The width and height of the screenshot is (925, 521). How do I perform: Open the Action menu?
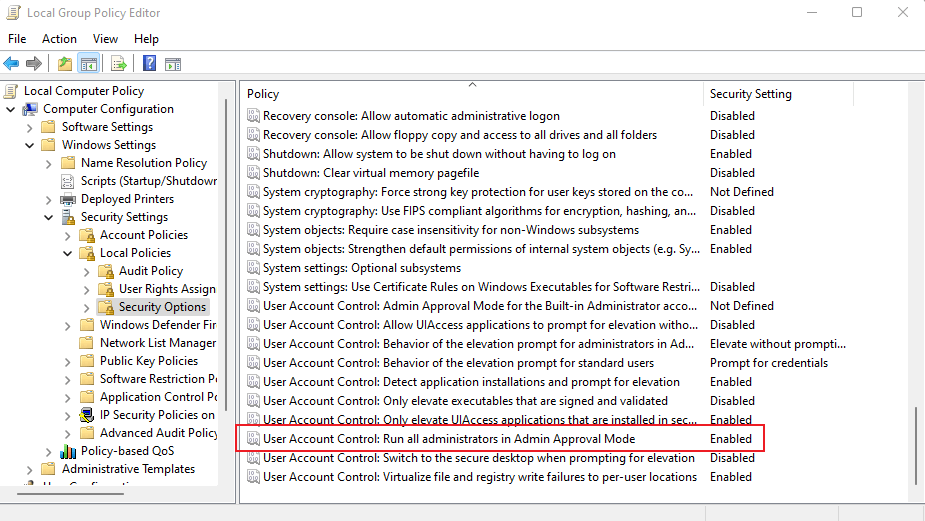(59, 39)
